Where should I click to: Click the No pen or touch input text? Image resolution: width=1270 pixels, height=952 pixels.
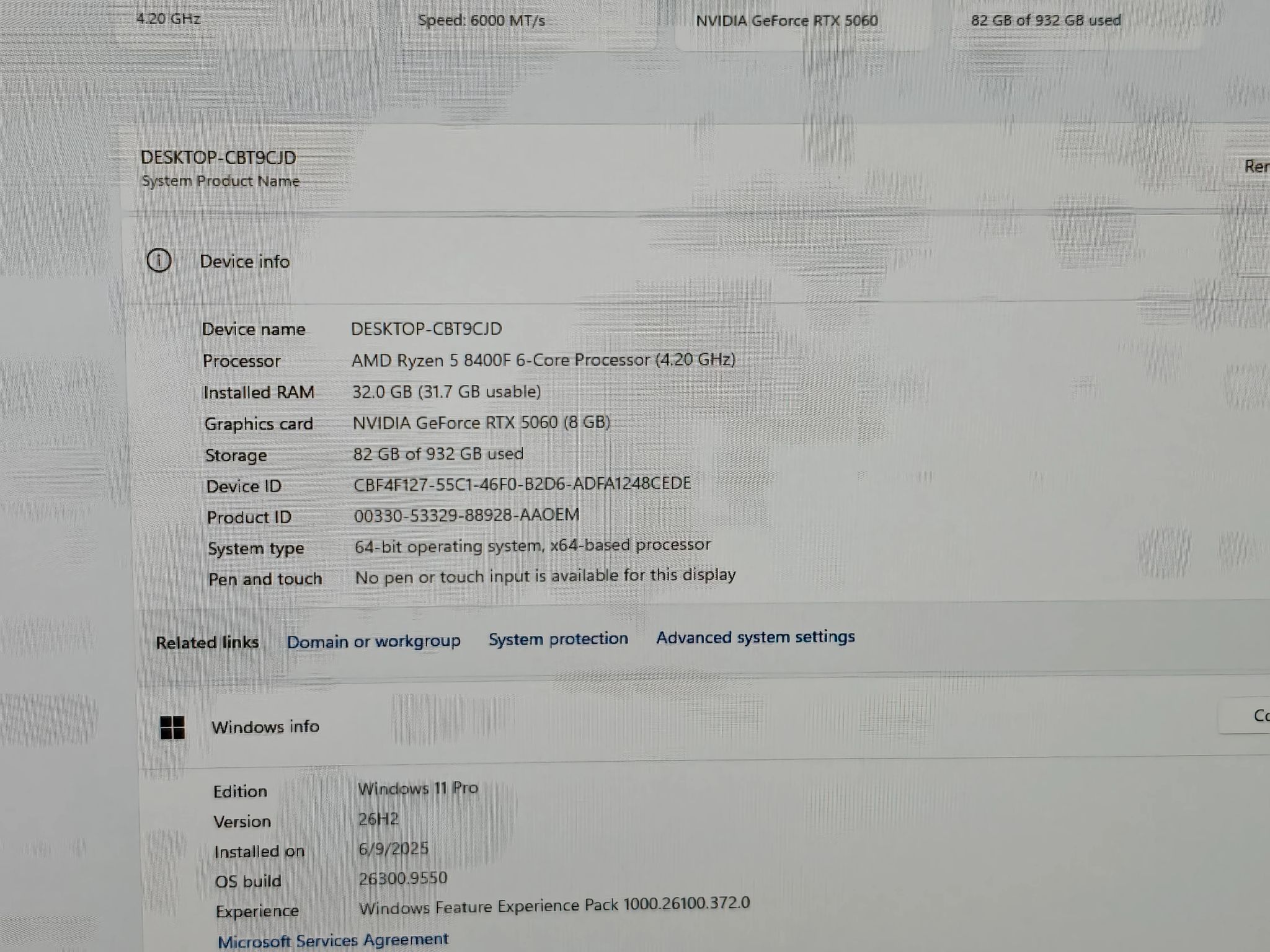(x=545, y=576)
